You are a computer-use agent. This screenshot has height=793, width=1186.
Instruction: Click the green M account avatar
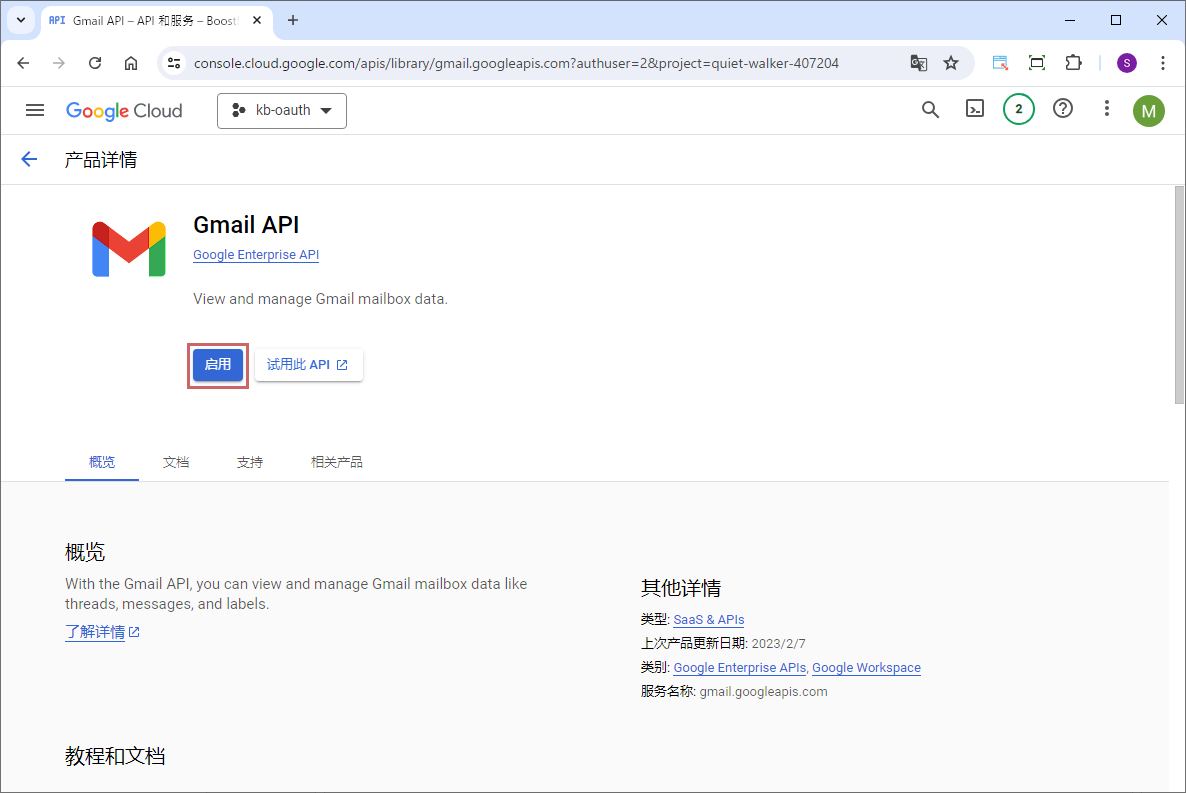[1149, 111]
